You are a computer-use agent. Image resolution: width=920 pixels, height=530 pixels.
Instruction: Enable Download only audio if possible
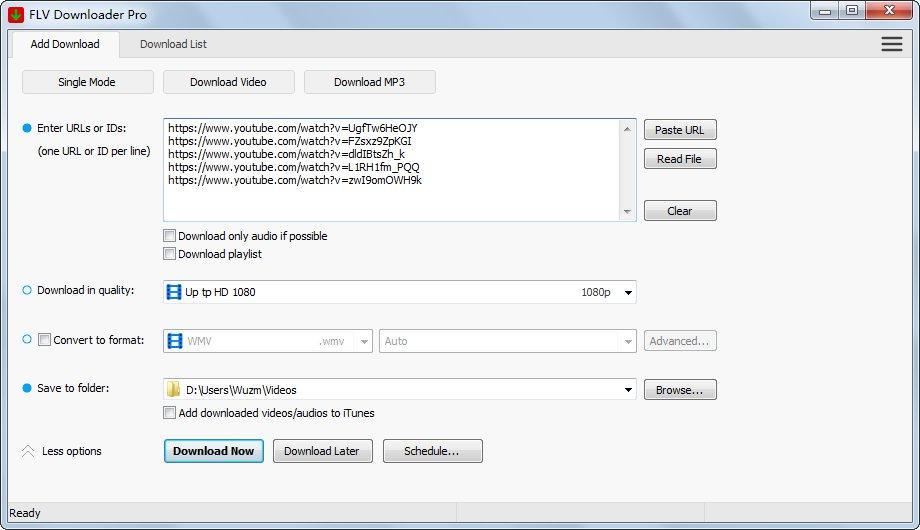tap(170, 236)
